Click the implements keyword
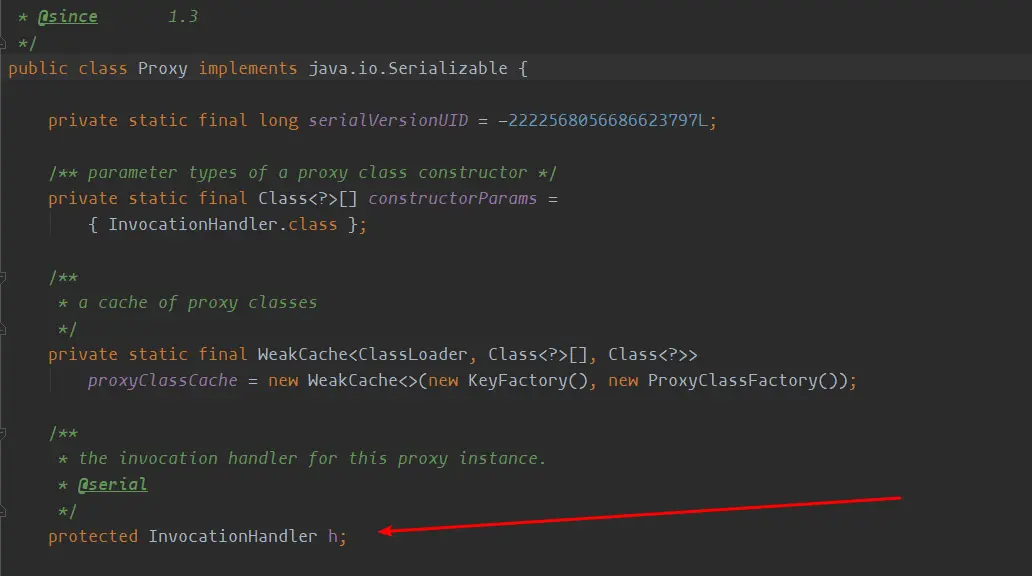 coord(248,68)
